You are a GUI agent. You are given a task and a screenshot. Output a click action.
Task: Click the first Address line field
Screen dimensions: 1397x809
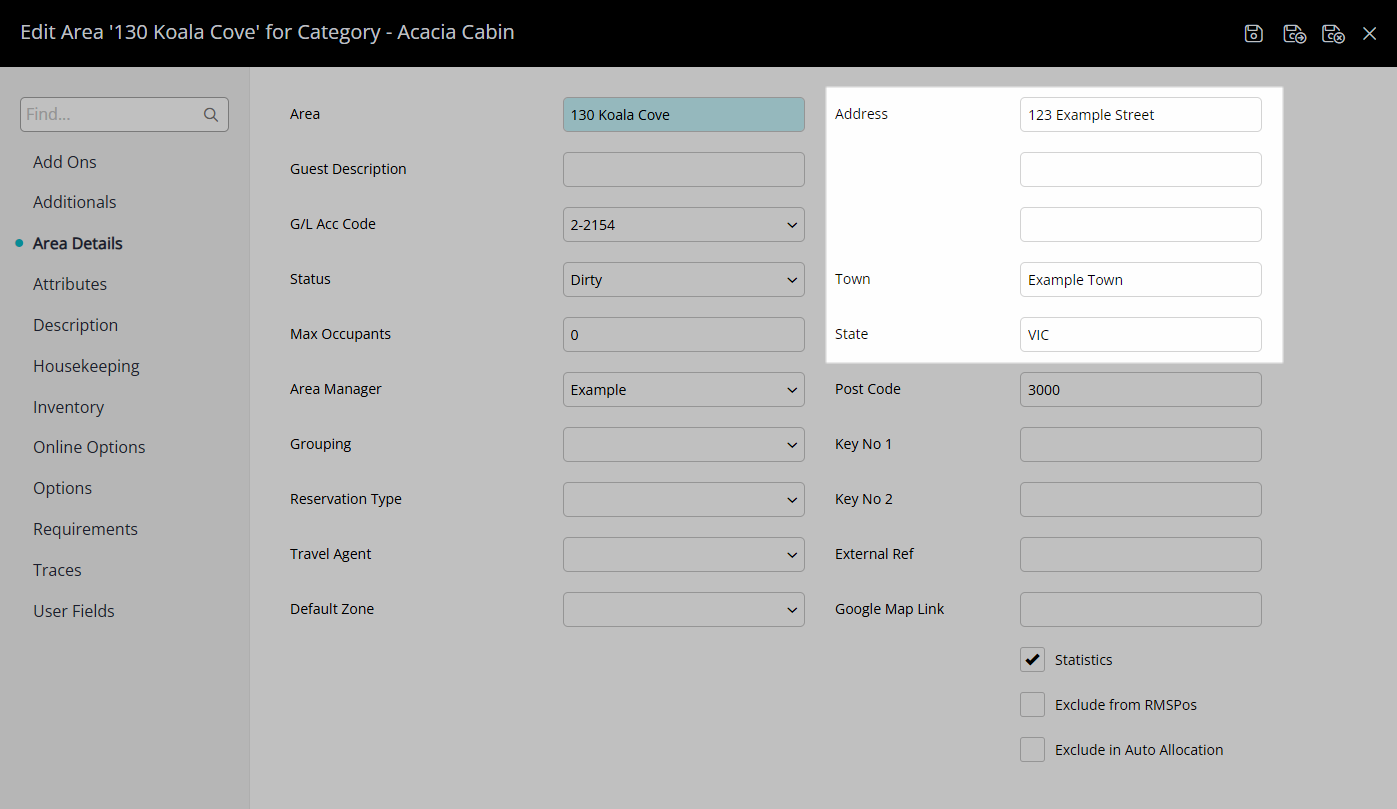pyautogui.click(x=1141, y=115)
